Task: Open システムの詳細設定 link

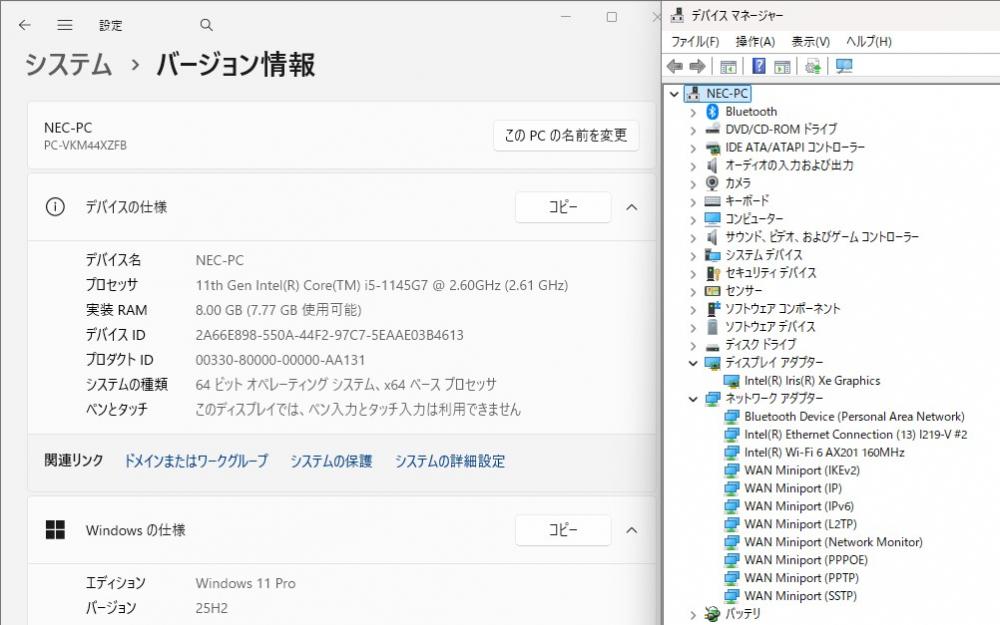Action: point(450,460)
